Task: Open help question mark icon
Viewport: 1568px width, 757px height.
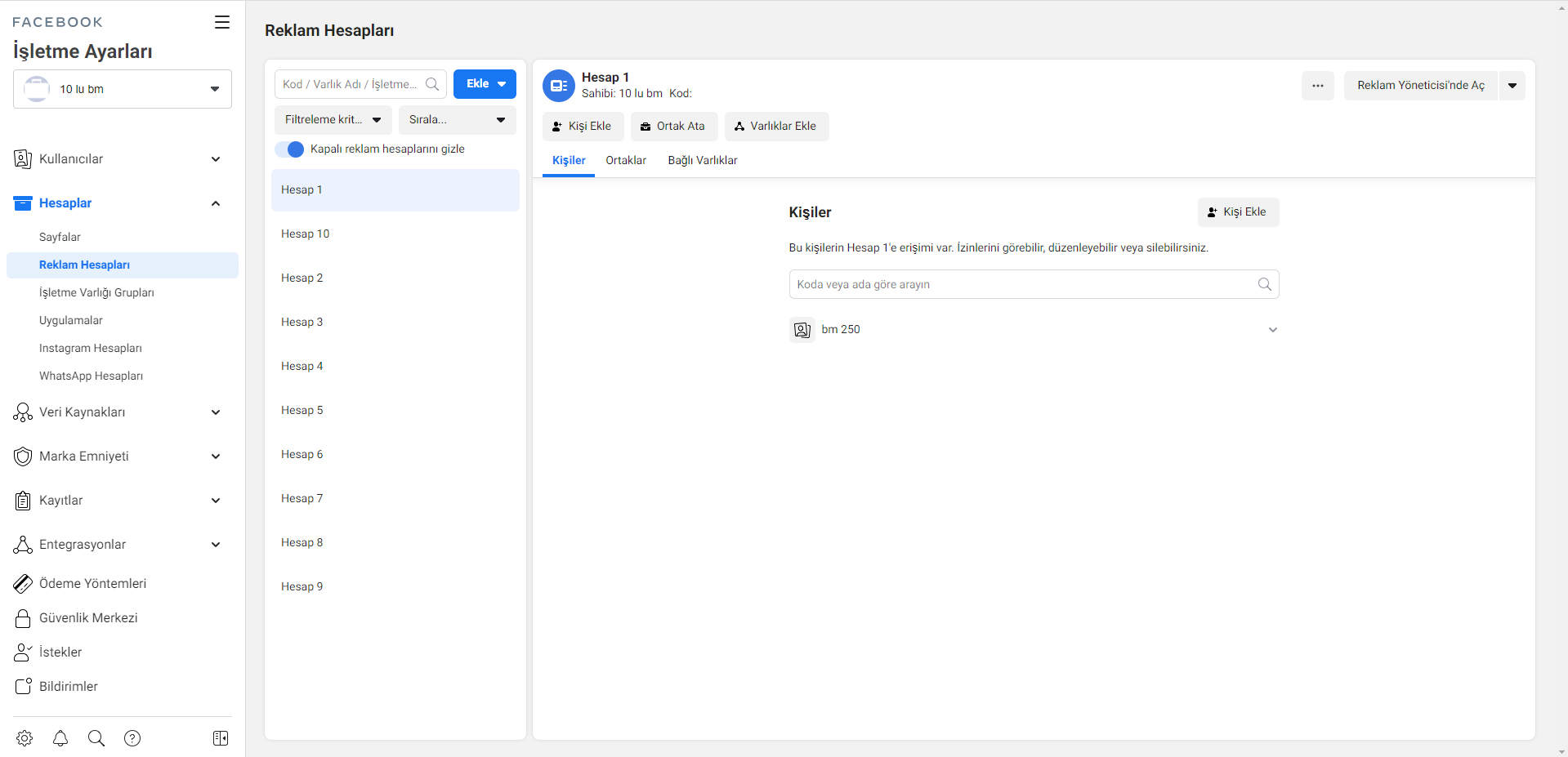Action: [x=132, y=738]
